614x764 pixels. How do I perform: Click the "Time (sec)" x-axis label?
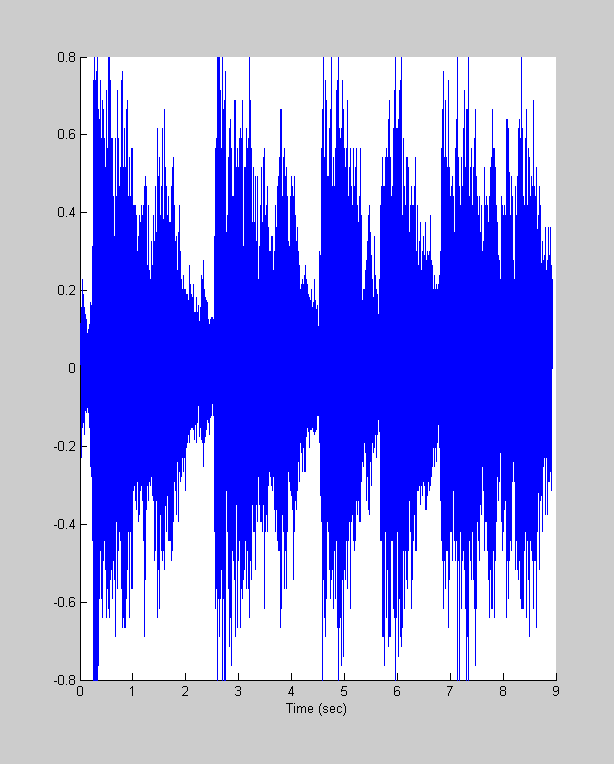318,708
